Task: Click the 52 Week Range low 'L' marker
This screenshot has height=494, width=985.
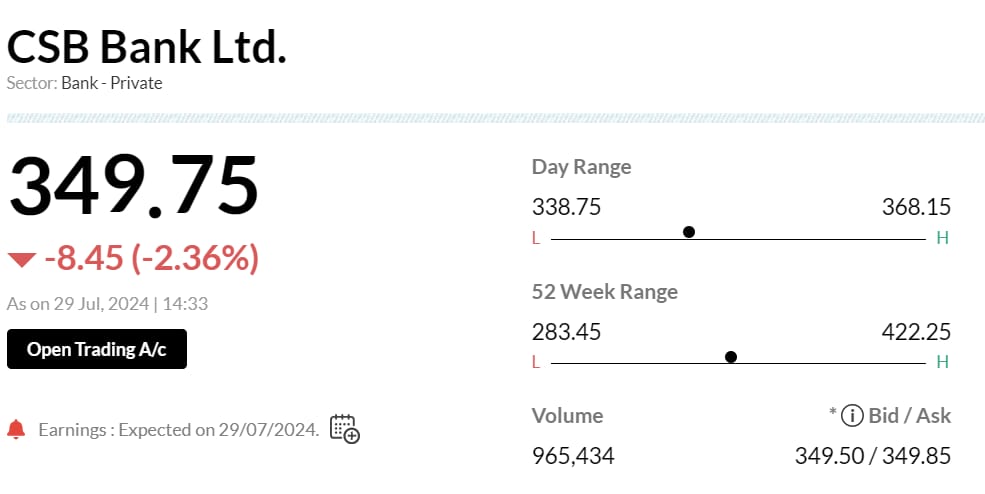Action: (x=536, y=362)
